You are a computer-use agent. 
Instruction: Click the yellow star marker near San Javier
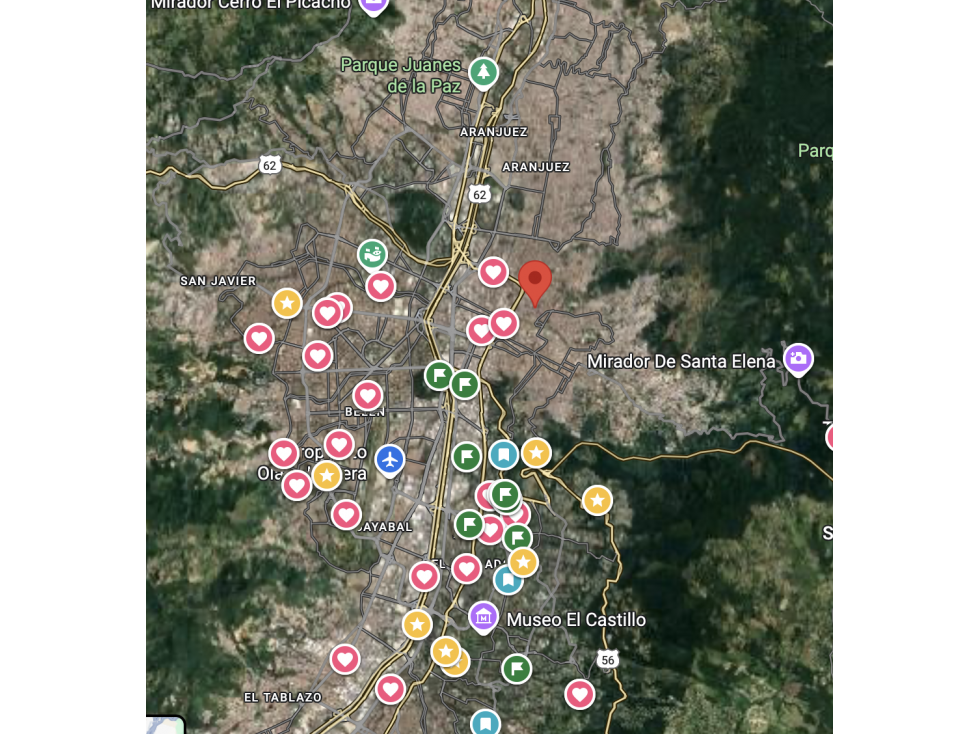[x=287, y=303]
